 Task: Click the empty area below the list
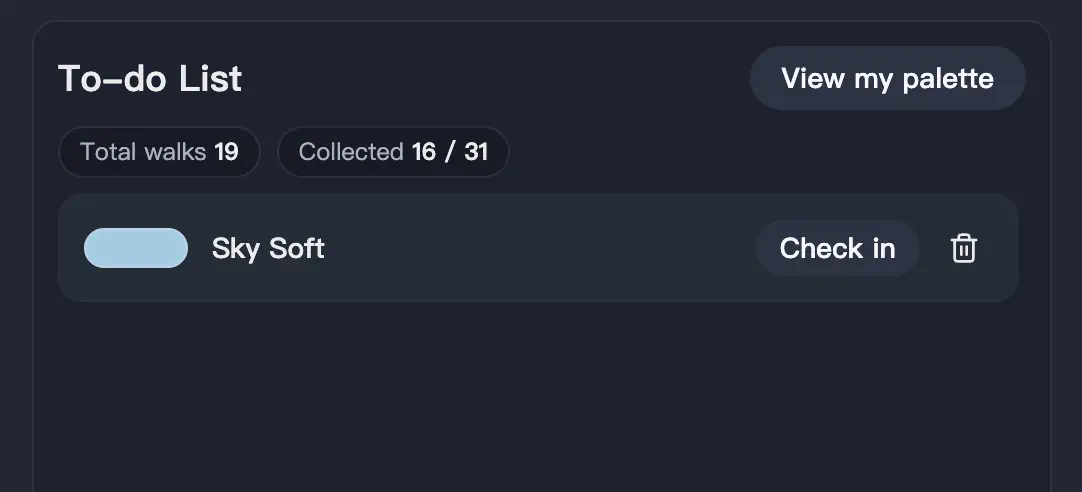[540, 400]
